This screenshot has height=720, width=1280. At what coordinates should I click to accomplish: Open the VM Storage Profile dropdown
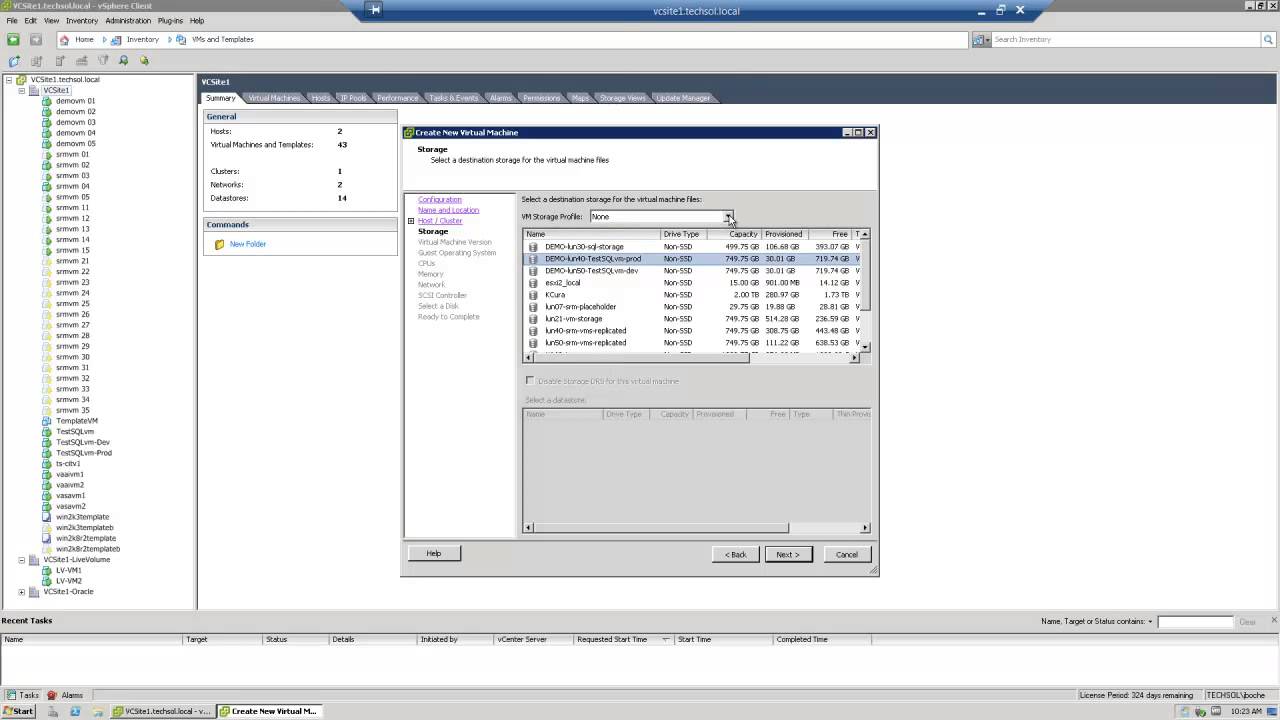click(728, 217)
